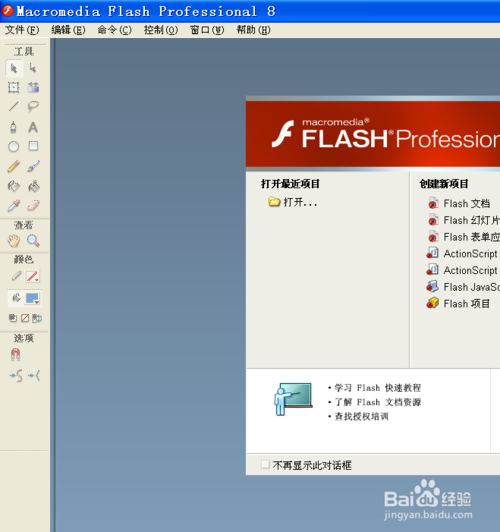This screenshot has height=532, width=500.
Task: Create a new Flash JavaScript file
Action: coord(463,287)
